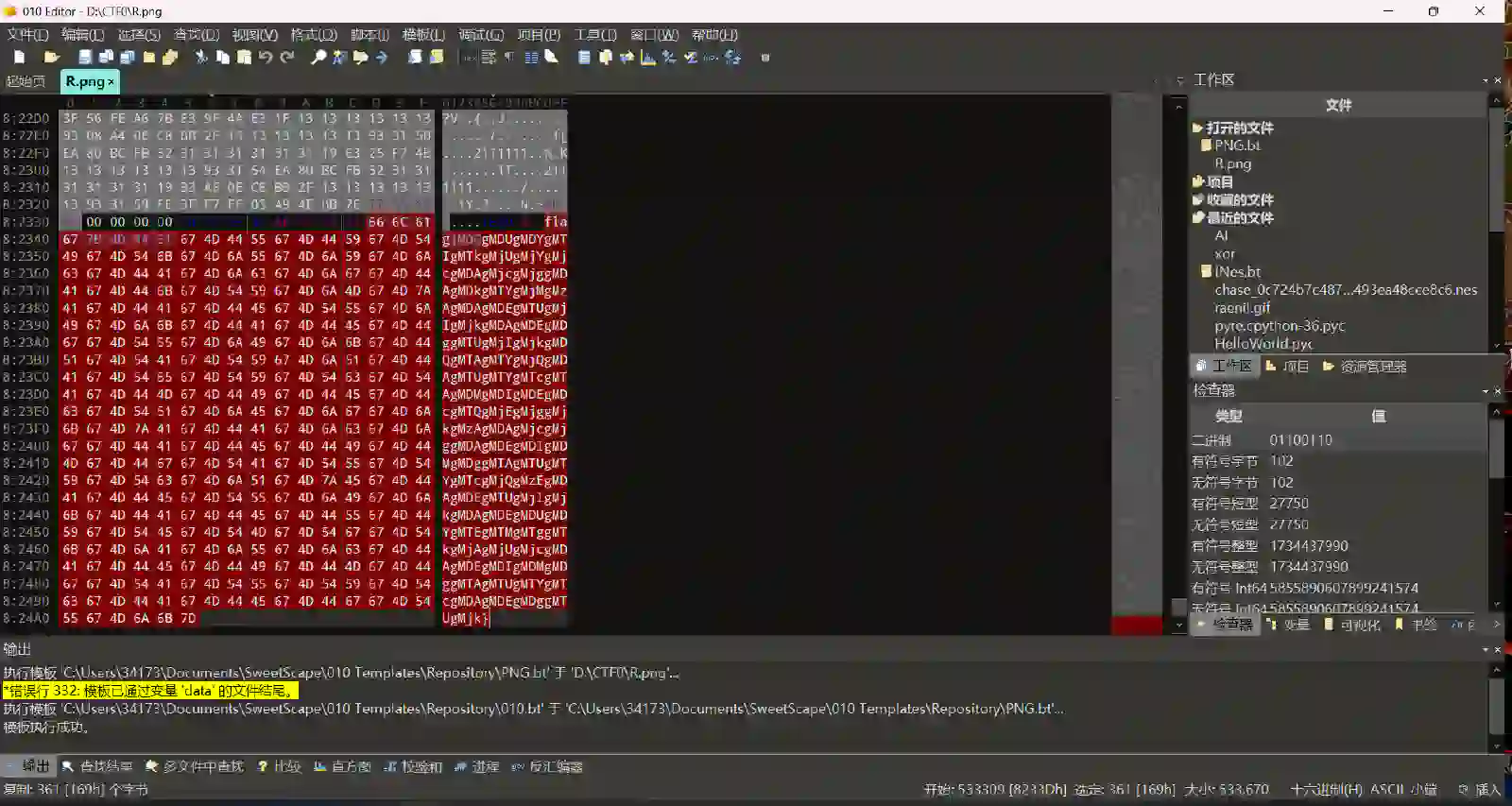Click the New File toolbar icon
This screenshot has height=806, width=1512.
(19, 58)
